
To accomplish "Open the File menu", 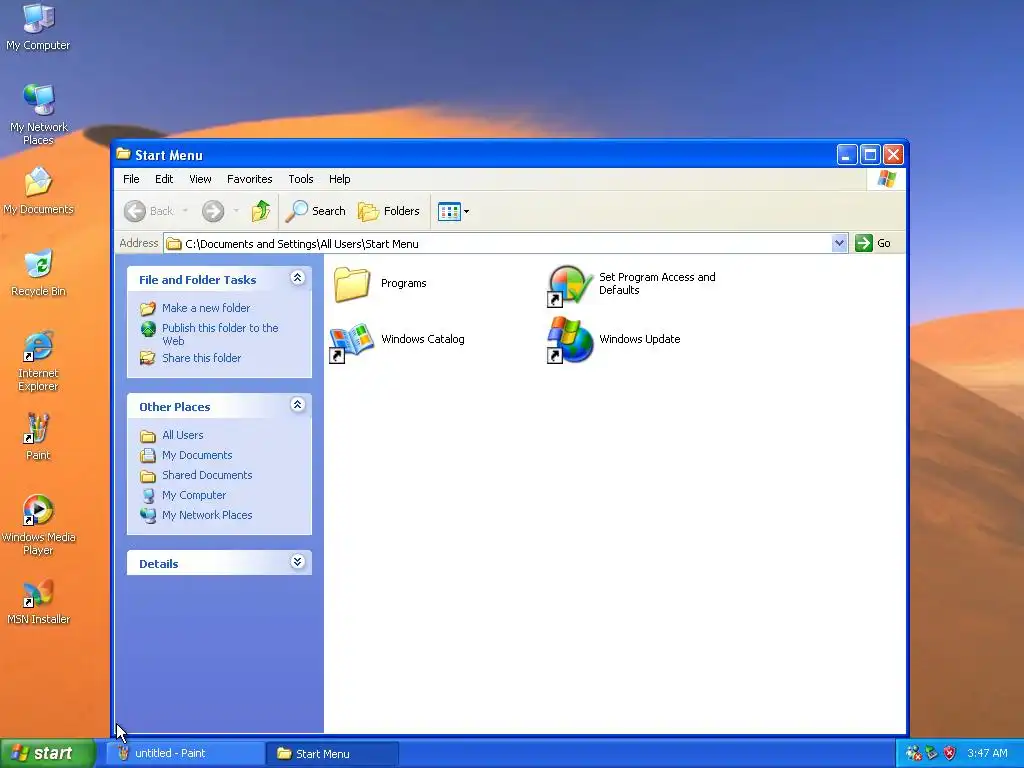I will (x=131, y=179).
